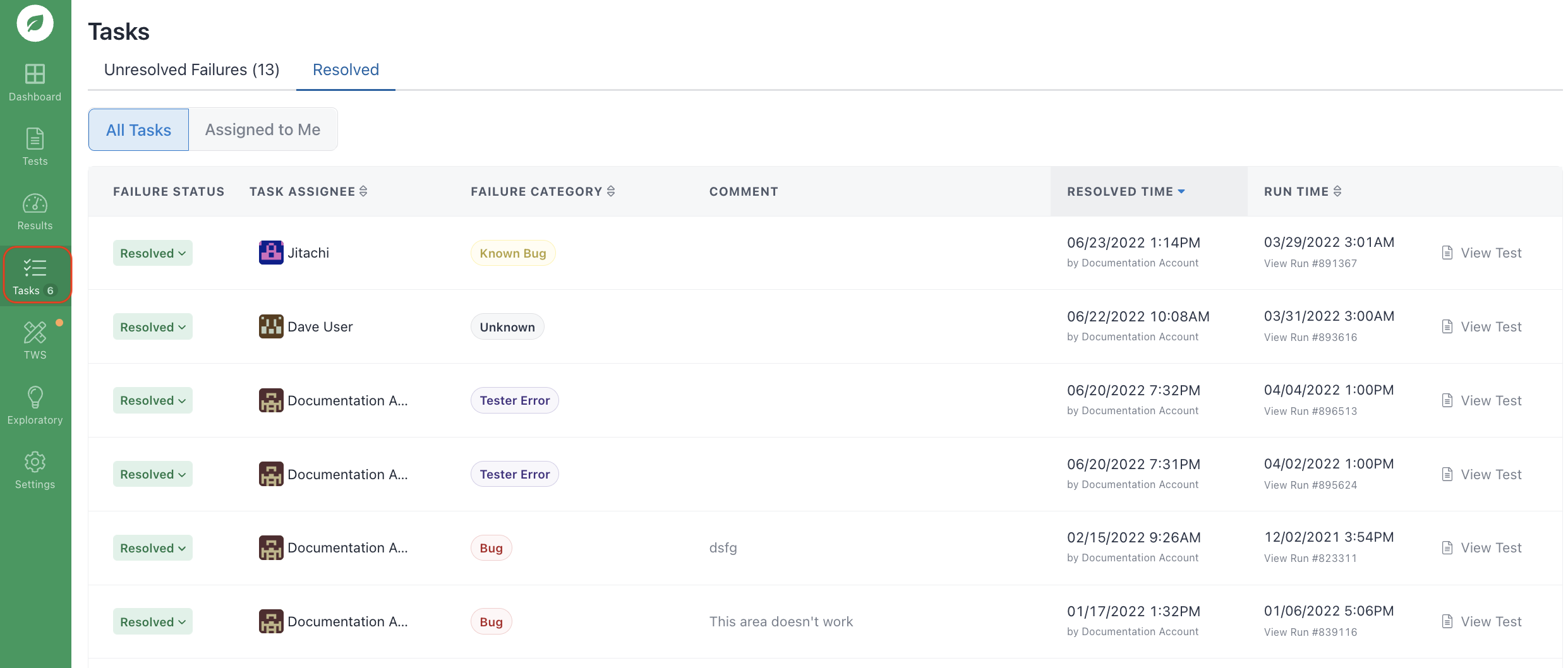Click View Test document icon for run #893616
1568x668 pixels.
1447,326
